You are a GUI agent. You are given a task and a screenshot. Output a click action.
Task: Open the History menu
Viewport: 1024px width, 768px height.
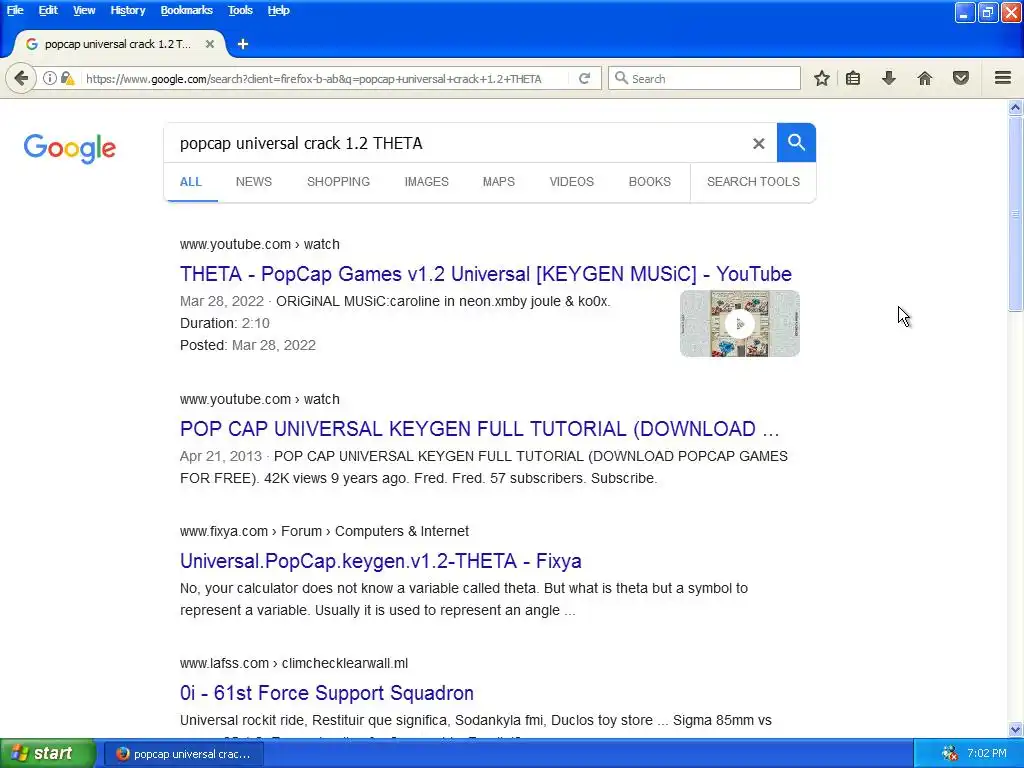[127, 10]
